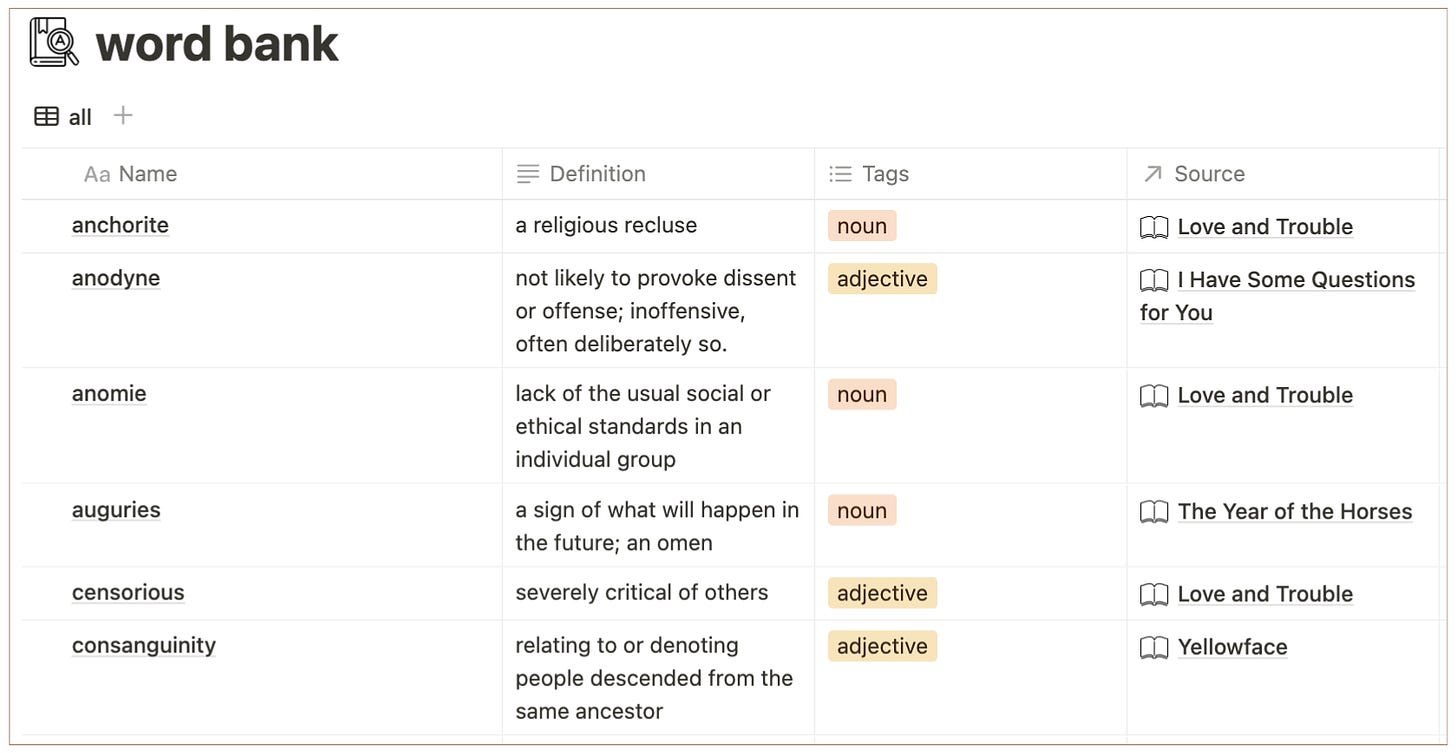Screen dimensions: 1456x753
Task: Click book icon next to Yellowface
Action: click(1154, 648)
